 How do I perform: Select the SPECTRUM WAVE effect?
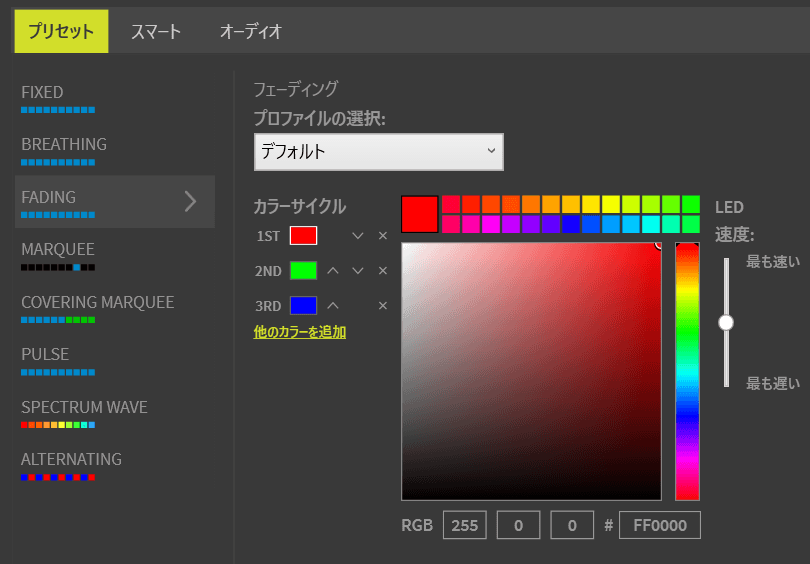[x=84, y=414]
